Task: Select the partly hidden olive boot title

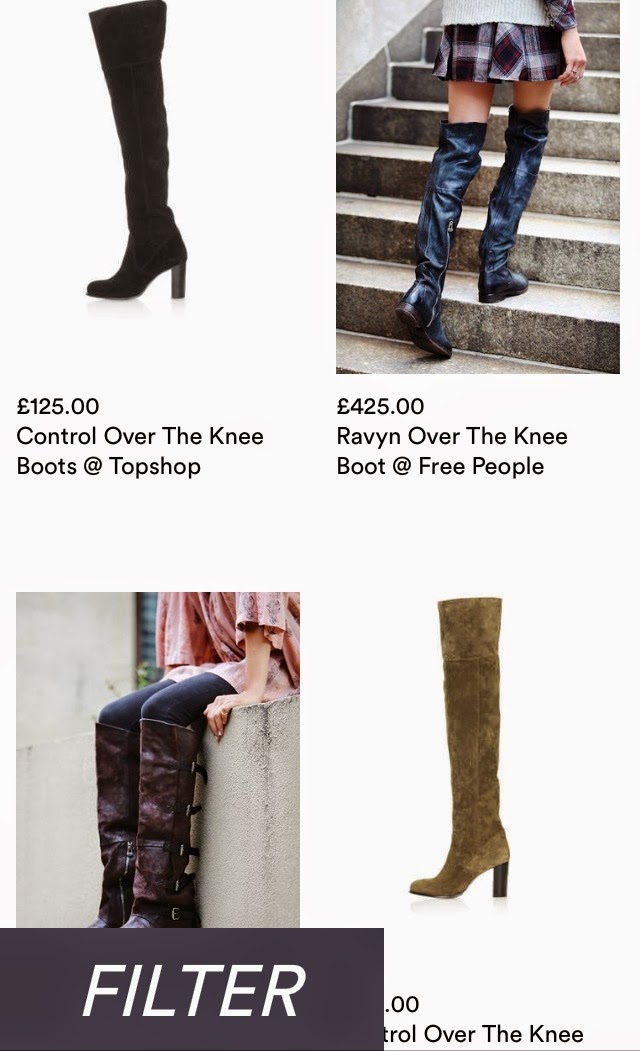Action: pyautogui.click(x=484, y=1034)
